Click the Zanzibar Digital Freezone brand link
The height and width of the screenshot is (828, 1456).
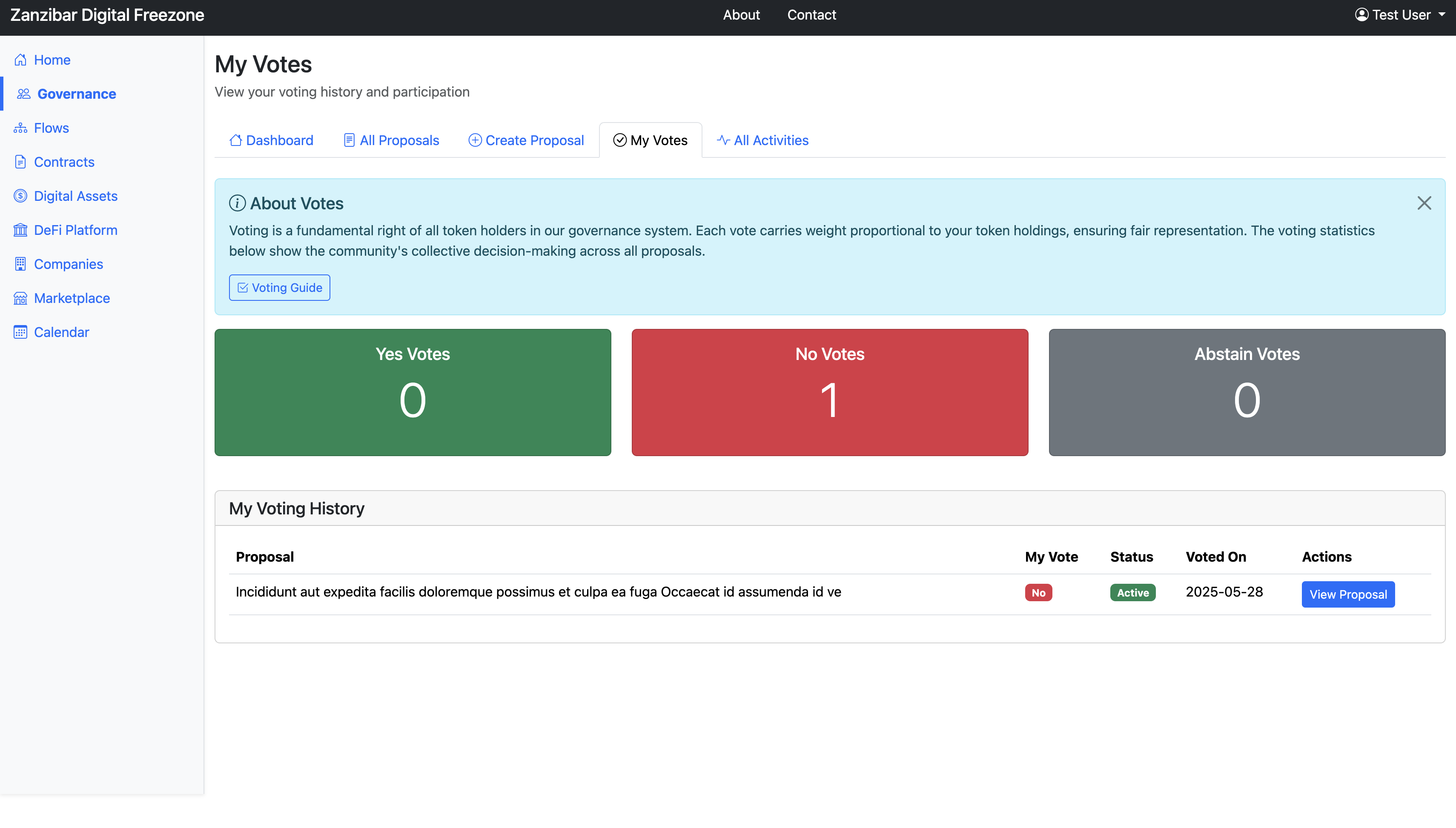[x=107, y=15]
